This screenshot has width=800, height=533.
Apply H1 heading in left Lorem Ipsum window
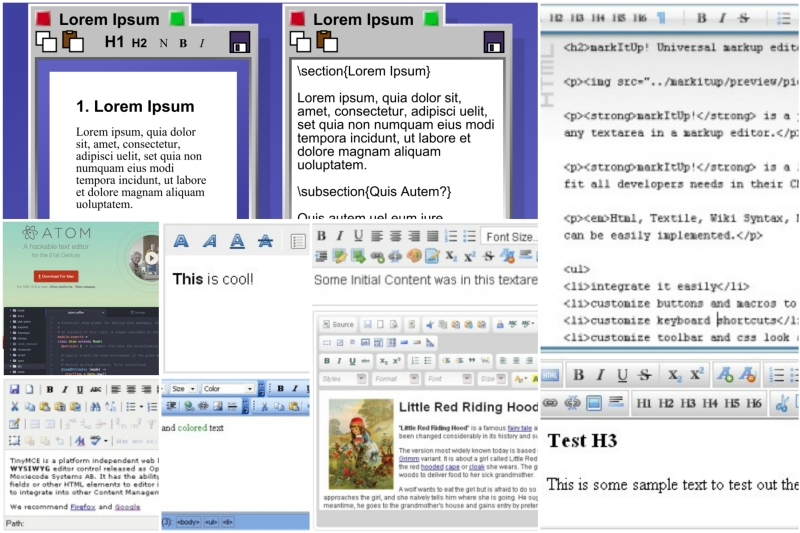(114, 42)
